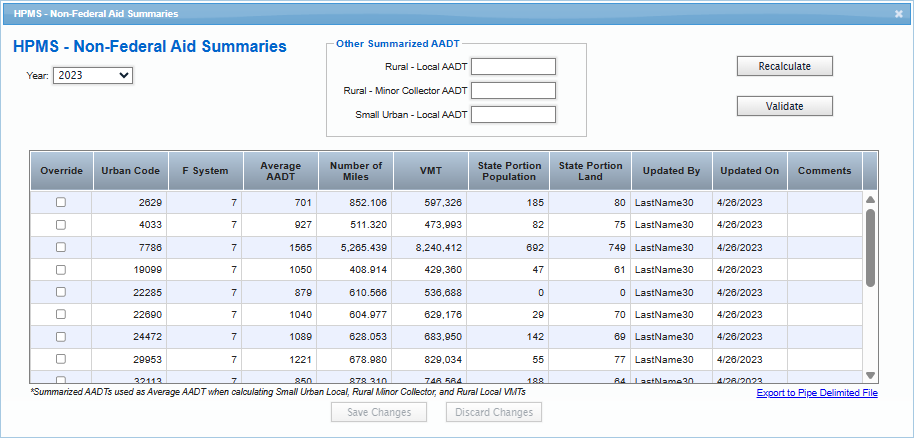Select the VMT cell 629,176
Screen dimensions: 914x438
(430, 314)
